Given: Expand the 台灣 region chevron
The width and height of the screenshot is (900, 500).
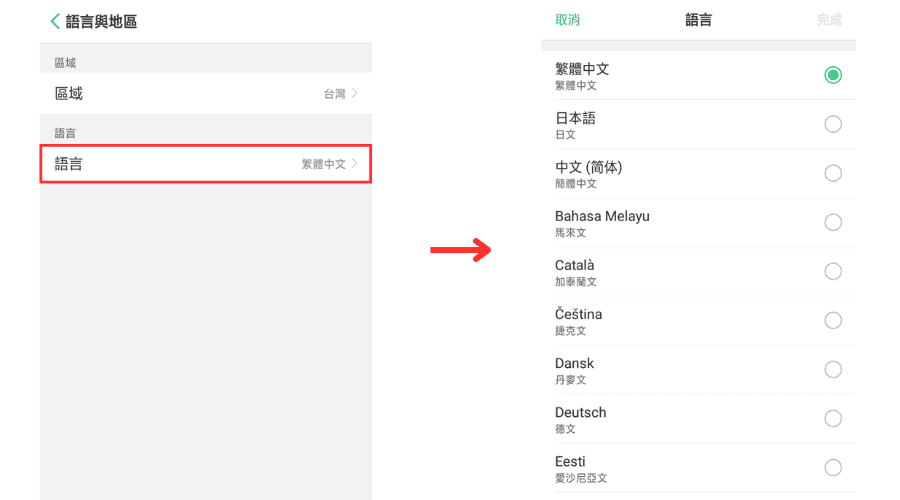Looking at the screenshot, I should pyautogui.click(x=354, y=93).
